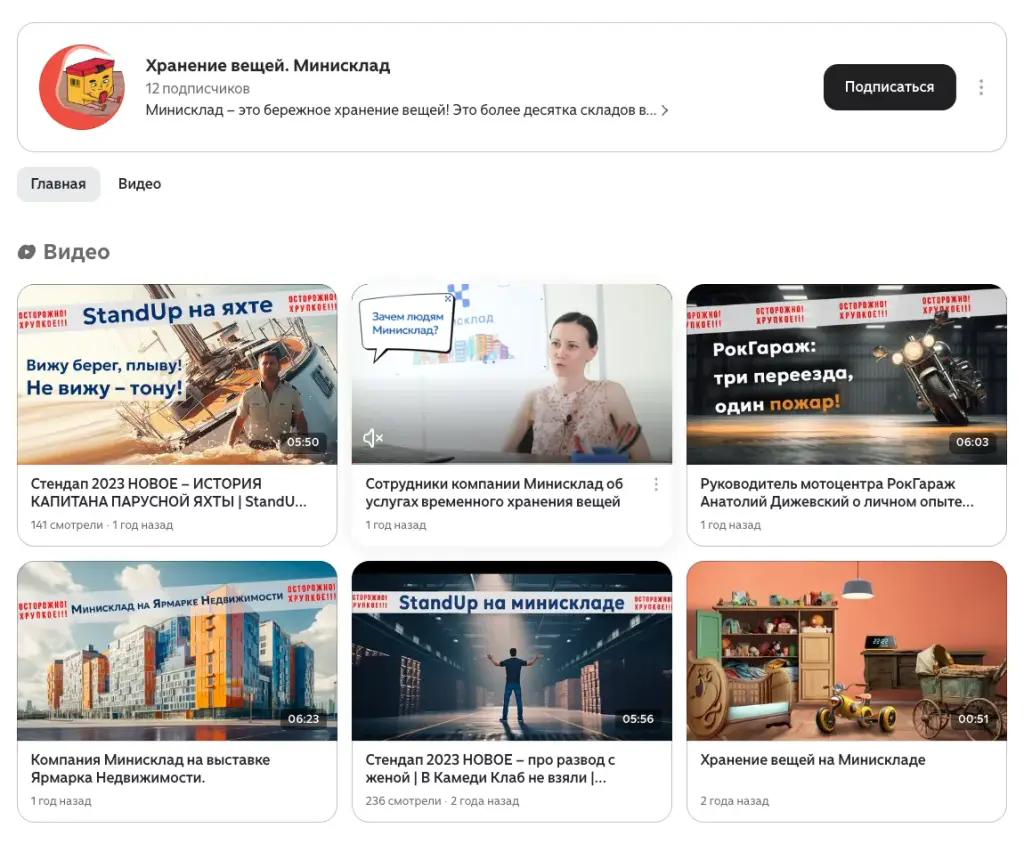1024x852 pixels.
Task: Unmute the preview video with speaker icon
Action: (372, 438)
